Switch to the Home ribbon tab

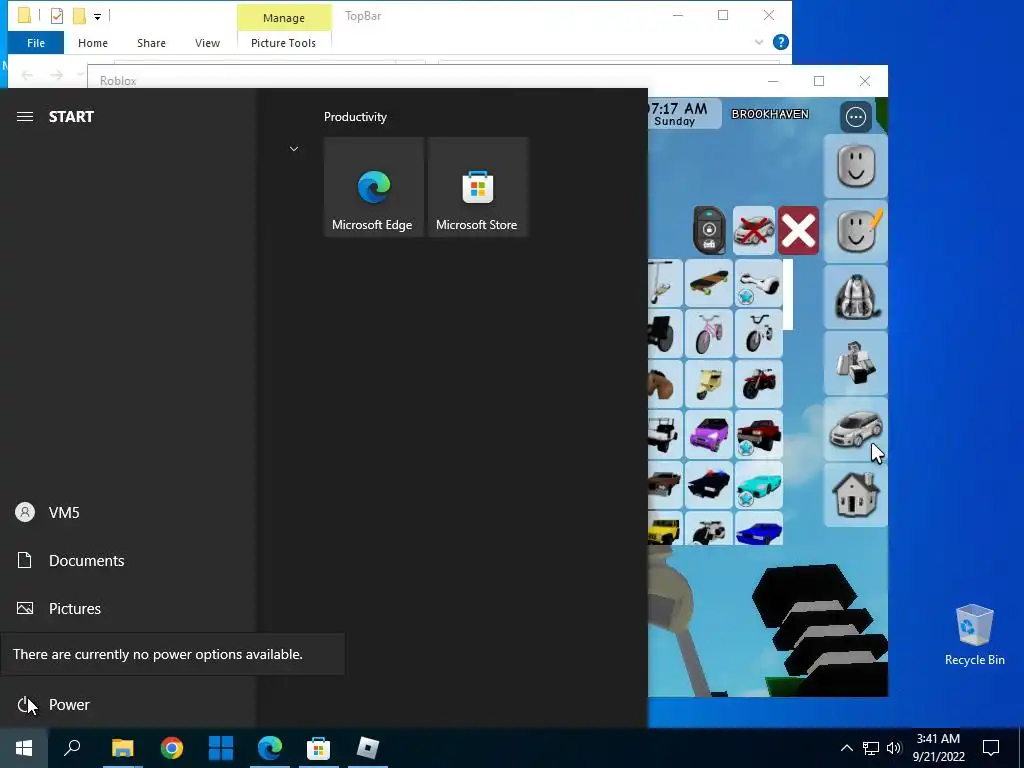tap(93, 43)
